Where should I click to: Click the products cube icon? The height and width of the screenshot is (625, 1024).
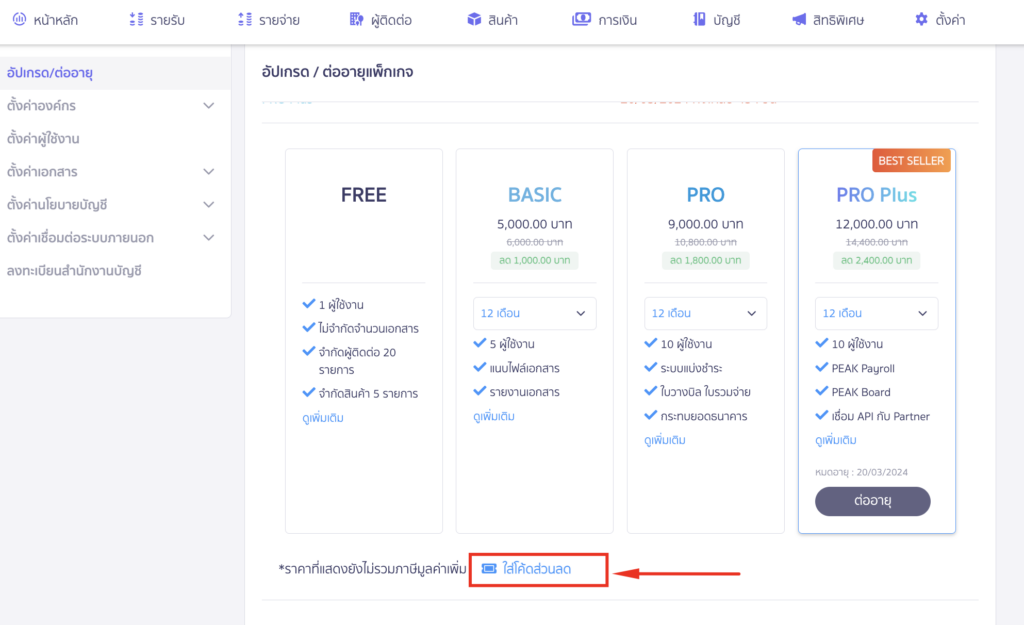(474, 20)
